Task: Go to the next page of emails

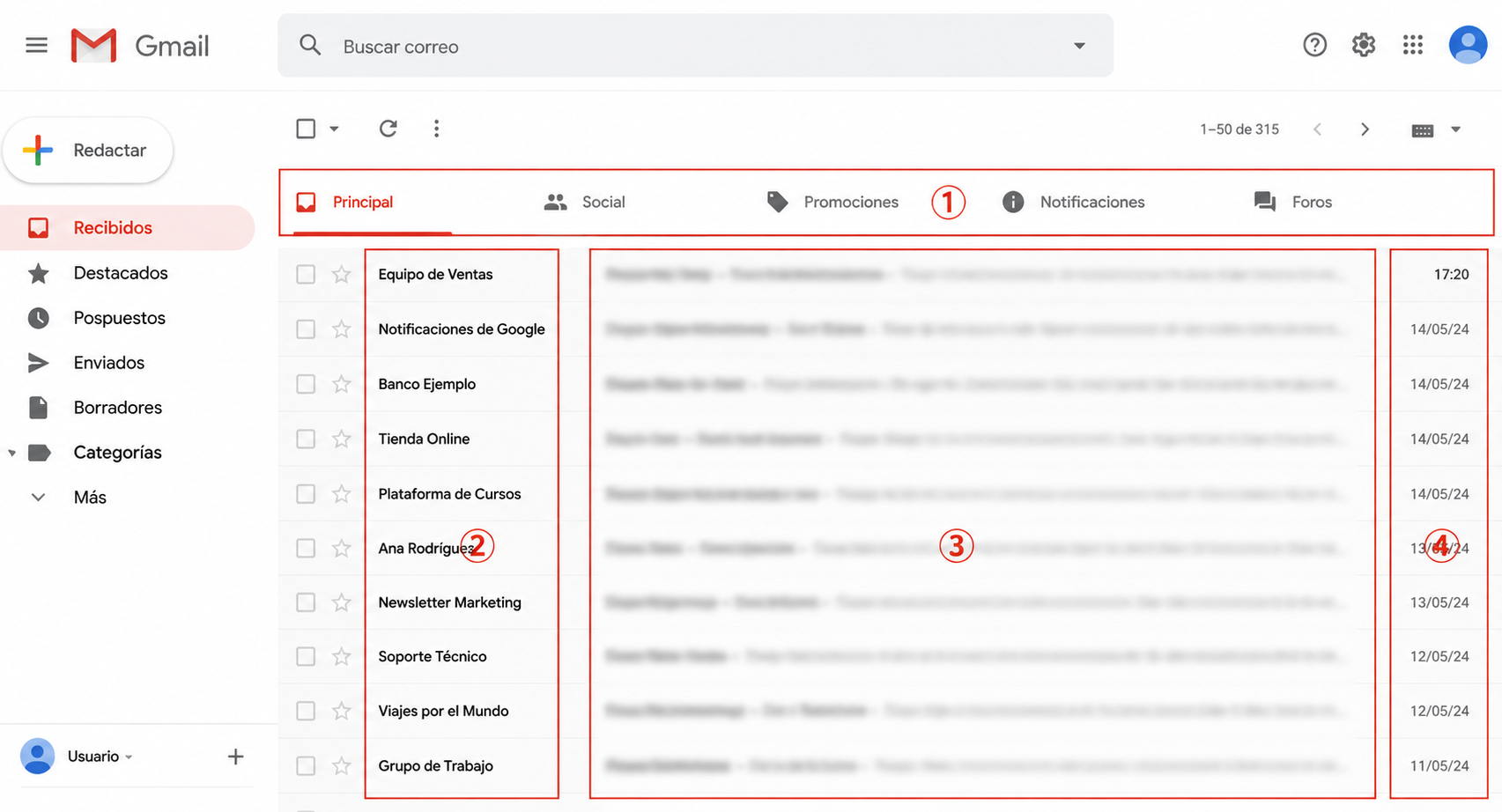Action: [1365, 129]
